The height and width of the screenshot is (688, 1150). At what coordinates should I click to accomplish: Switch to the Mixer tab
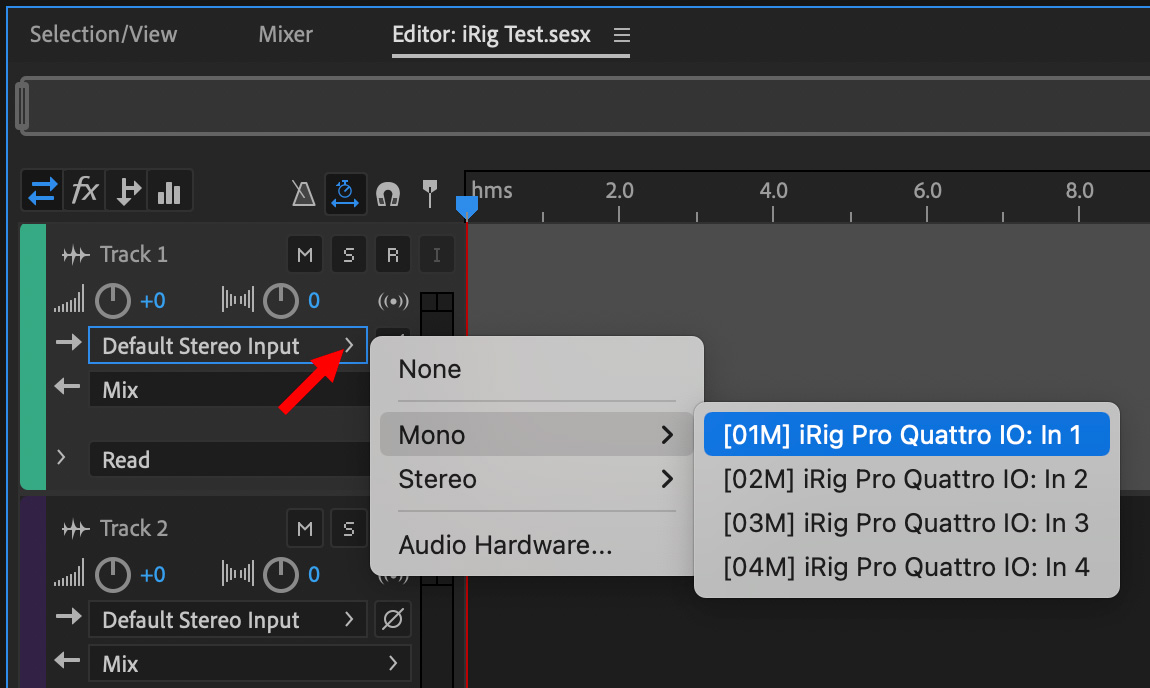285,34
